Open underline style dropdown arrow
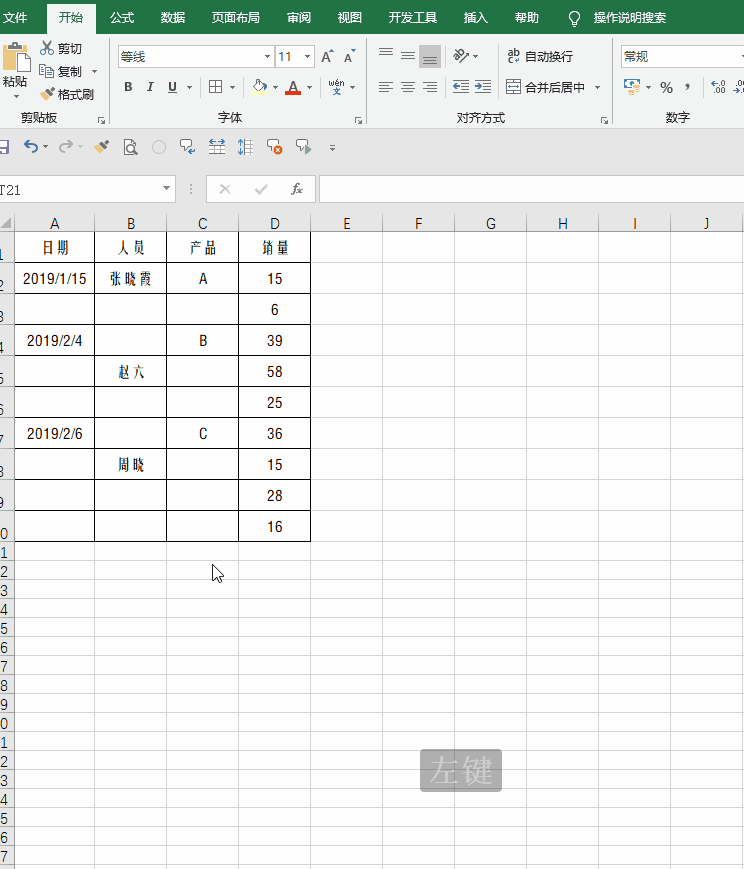The height and width of the screenshot is (869, 744). pos(190,87)
